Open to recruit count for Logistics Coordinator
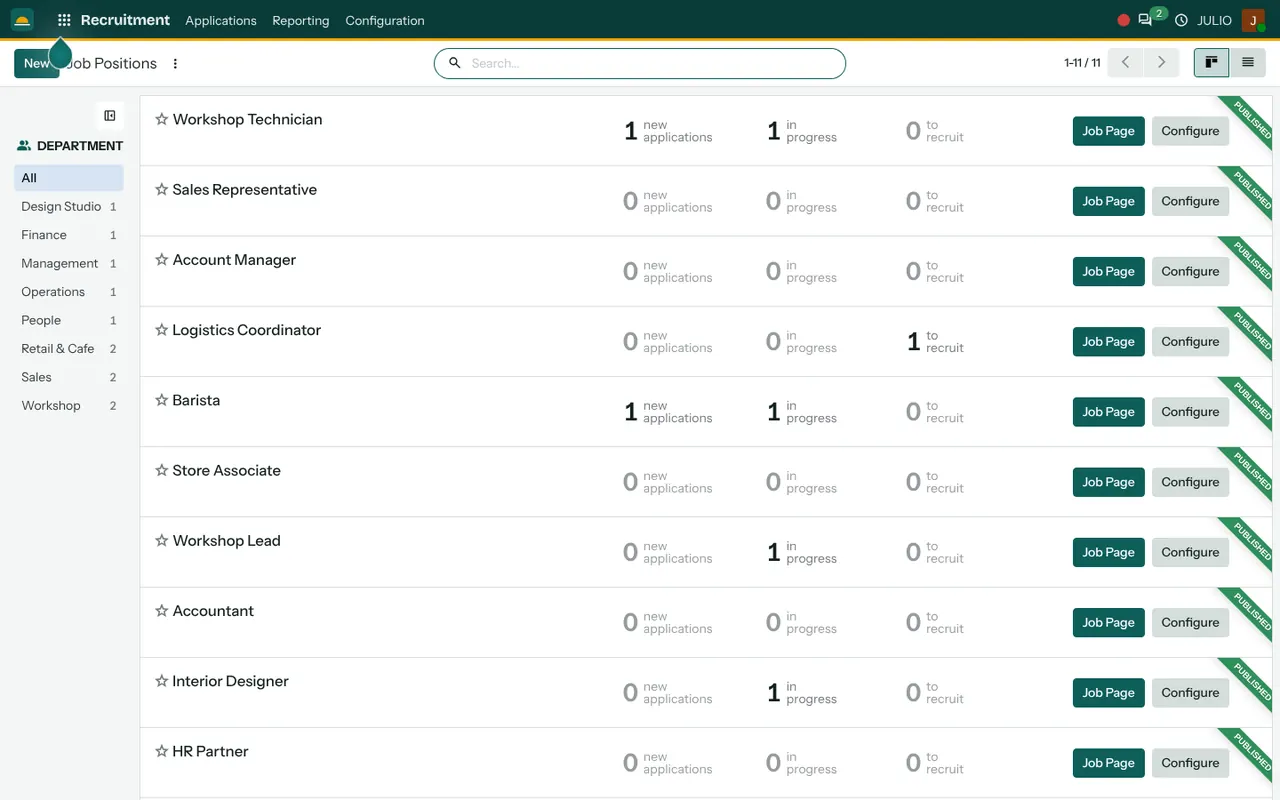The height and width of the screenshot is (800, 1280). [x=935, y=342]
